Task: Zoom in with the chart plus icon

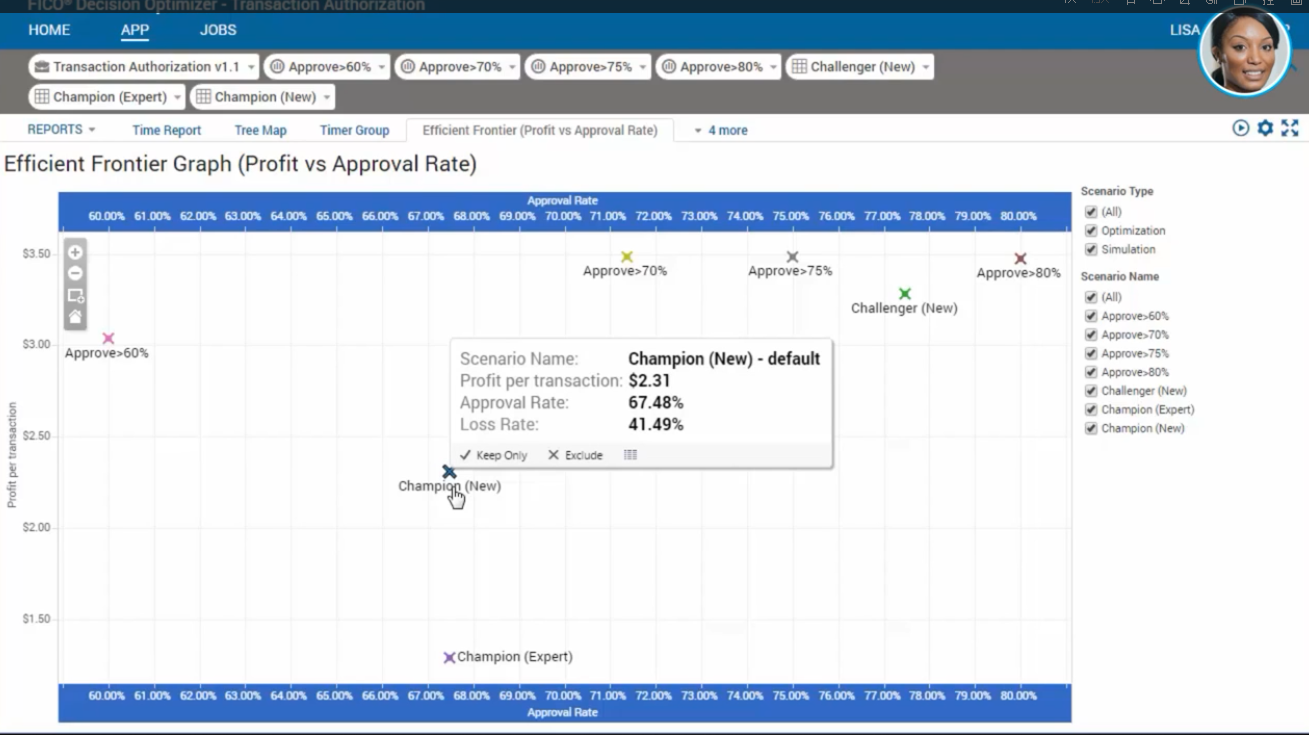Action: 75,253
